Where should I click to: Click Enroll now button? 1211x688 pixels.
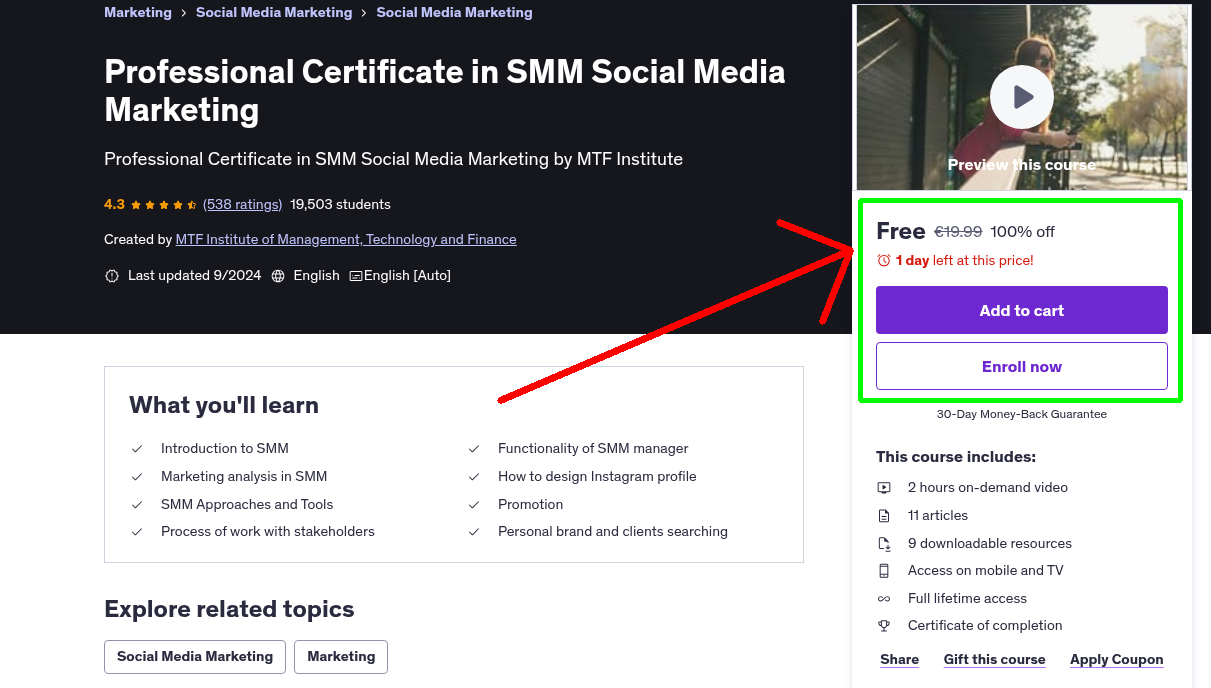tap(1022, 366)
